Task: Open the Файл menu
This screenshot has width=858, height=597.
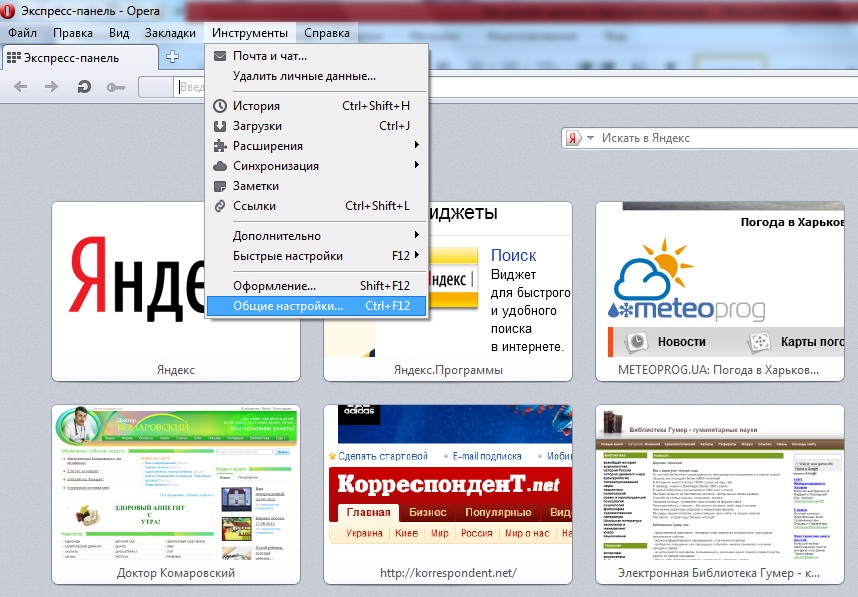Action: click(x=22, y=33)
